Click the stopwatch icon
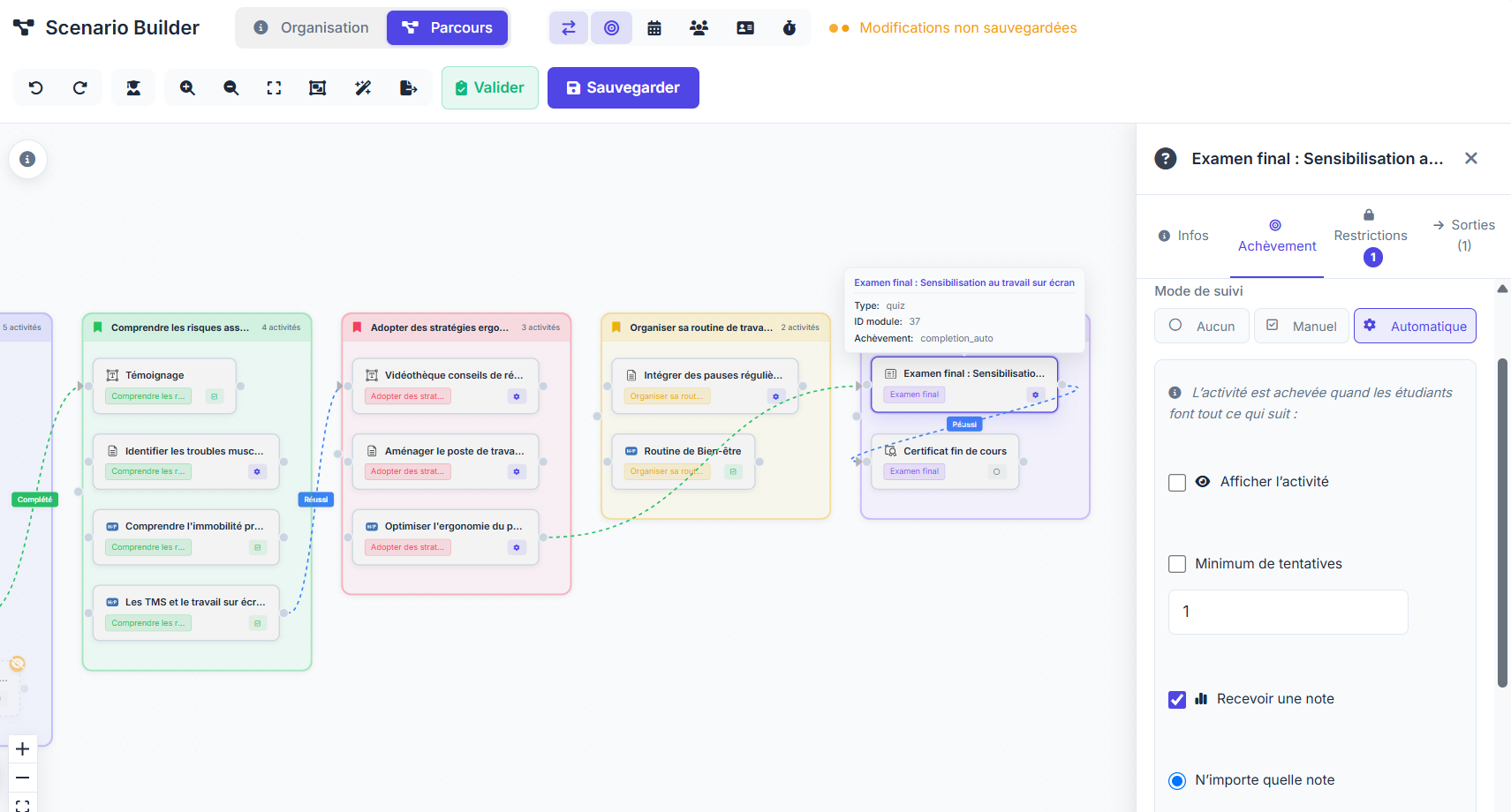Screen dimensions: 1511x812 789,28
